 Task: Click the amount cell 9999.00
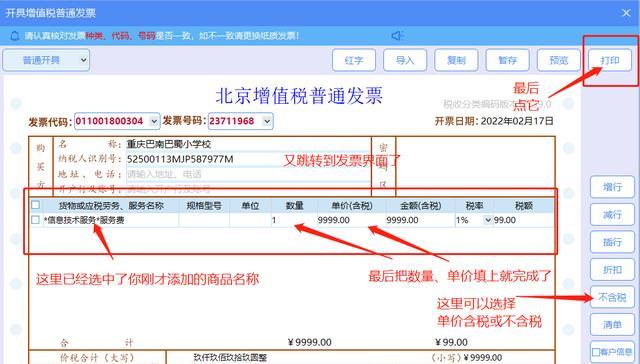pos(420,220)
